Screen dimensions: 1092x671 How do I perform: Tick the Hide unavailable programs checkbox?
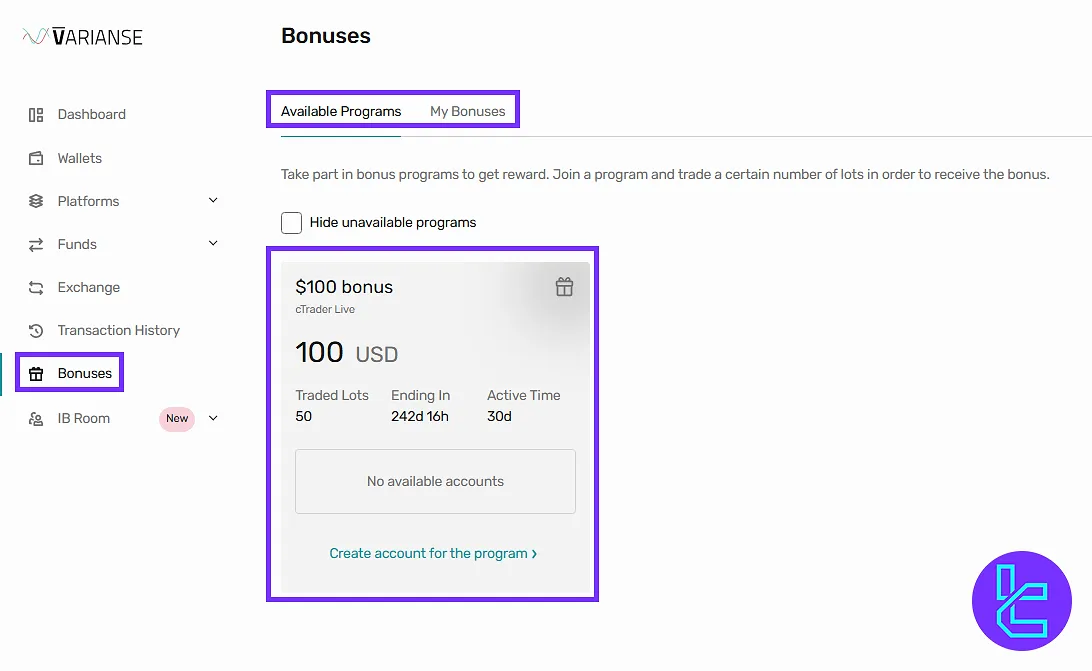pyautogui.click(x=291, y=223)
